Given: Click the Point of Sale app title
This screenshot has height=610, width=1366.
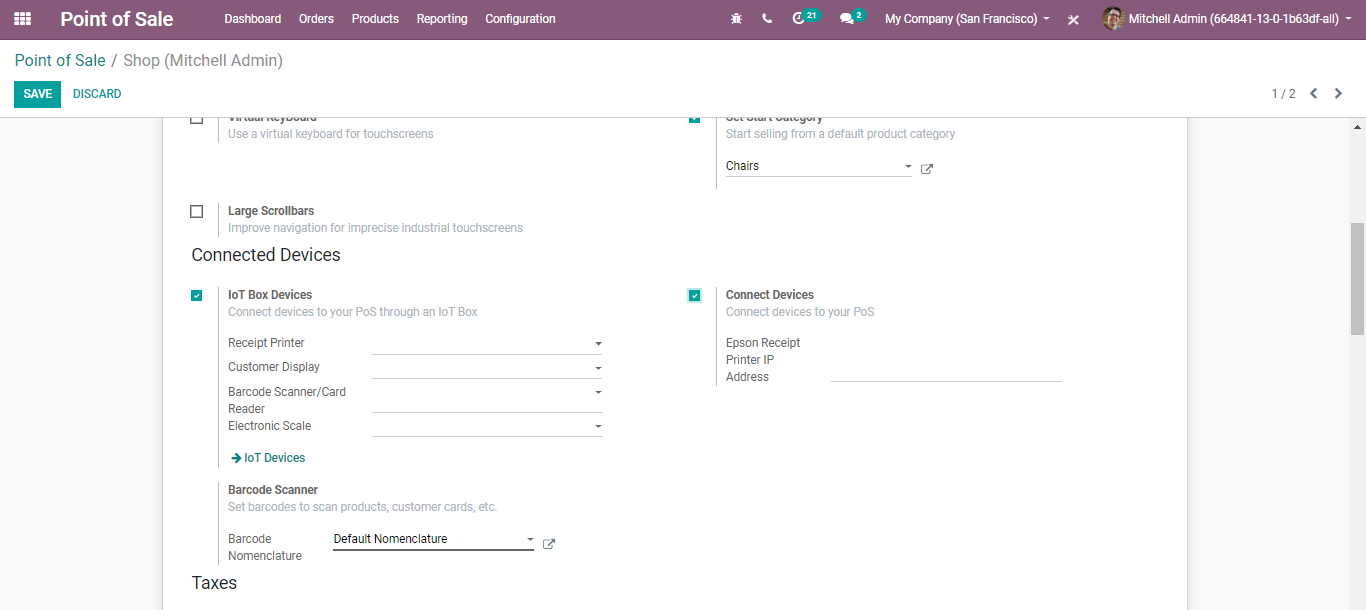Looking at the screenshot, I should (117, 19).
